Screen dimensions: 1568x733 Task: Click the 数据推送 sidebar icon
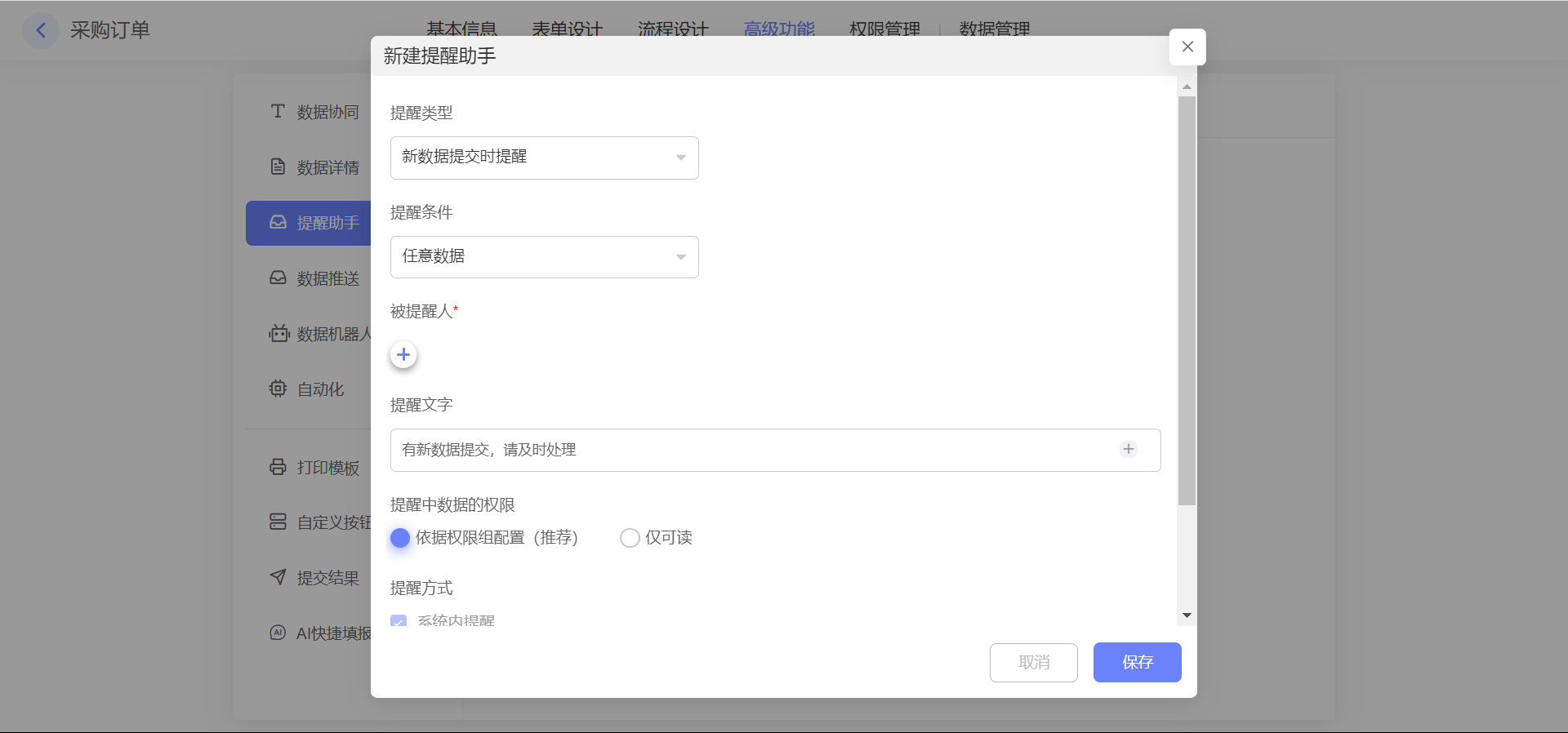[x=278, y=278]
